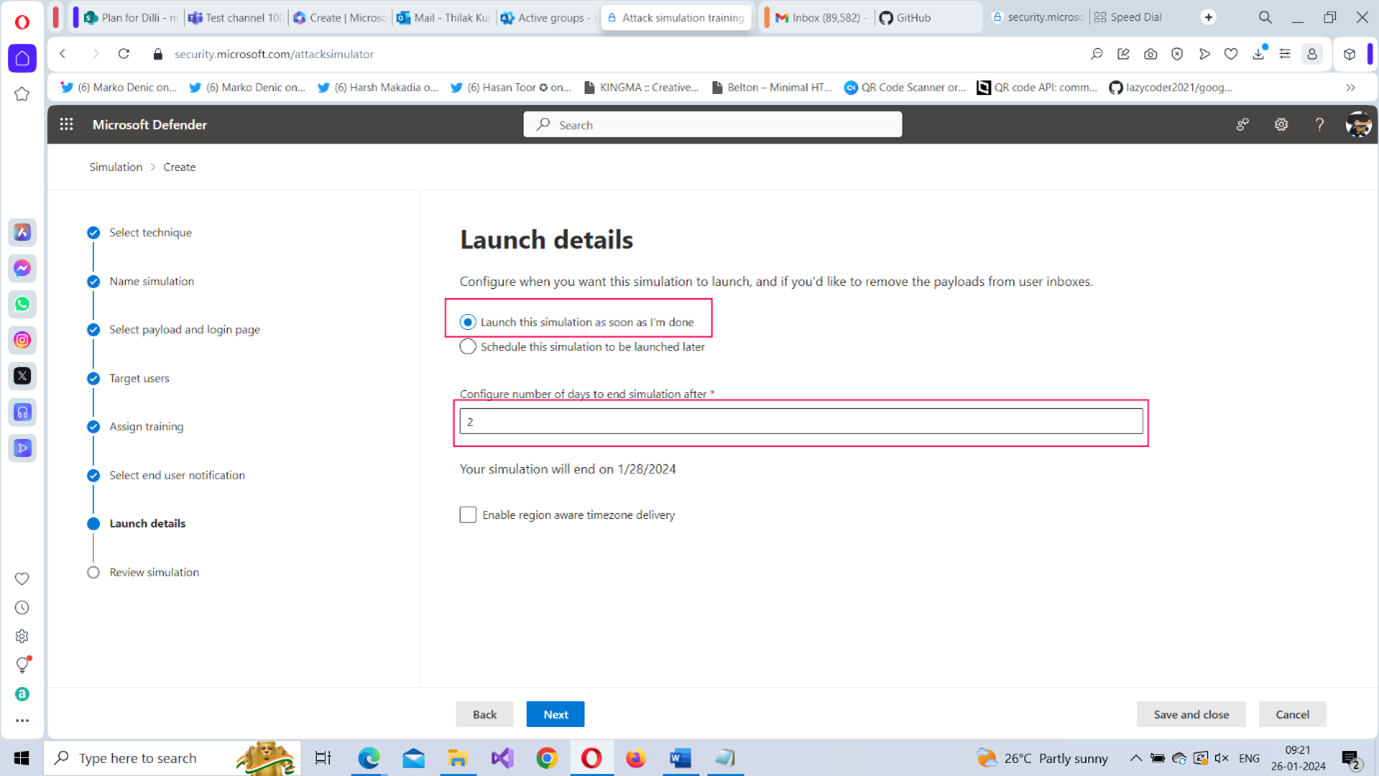Switch to the GitHub browser tab
Screen dimensions: 1379x776
point(912,18)
